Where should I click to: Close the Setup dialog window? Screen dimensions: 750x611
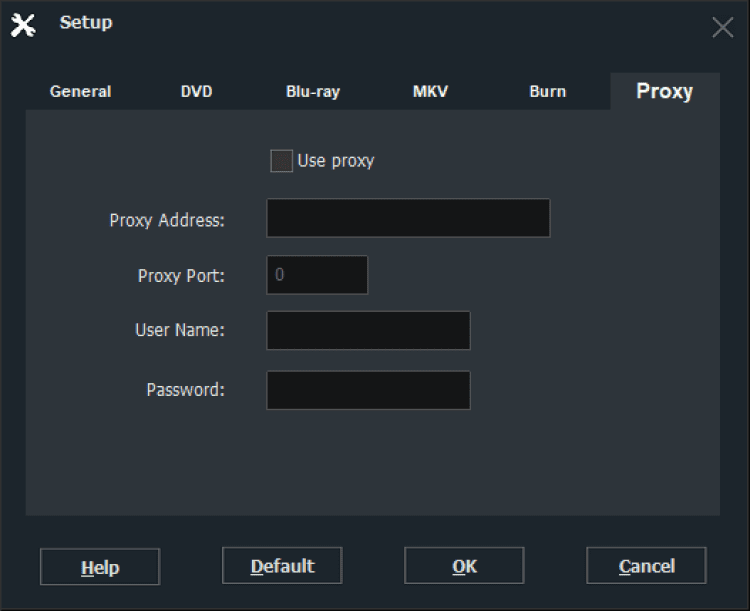coord(722,27)
